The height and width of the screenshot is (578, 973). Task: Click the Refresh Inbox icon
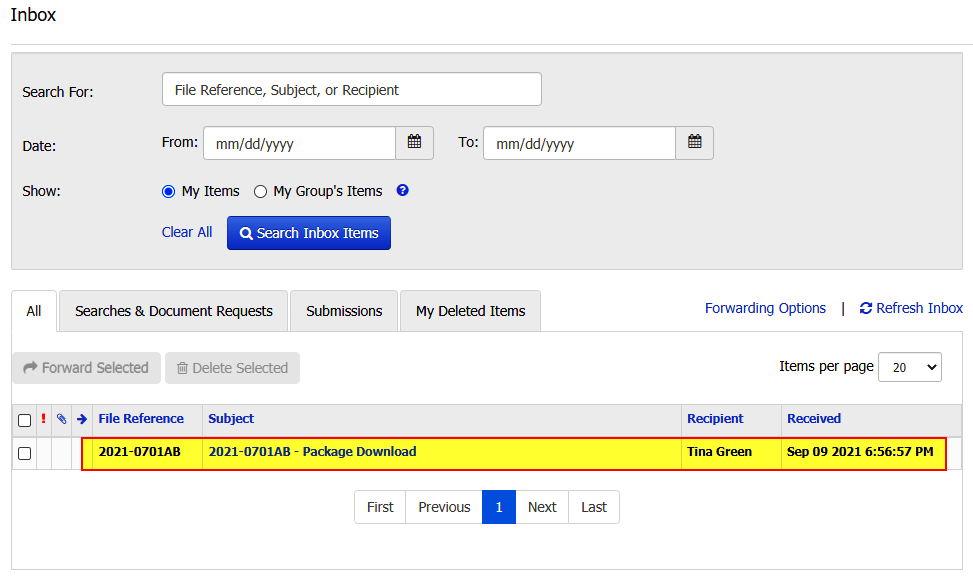(x=866, y=308)
